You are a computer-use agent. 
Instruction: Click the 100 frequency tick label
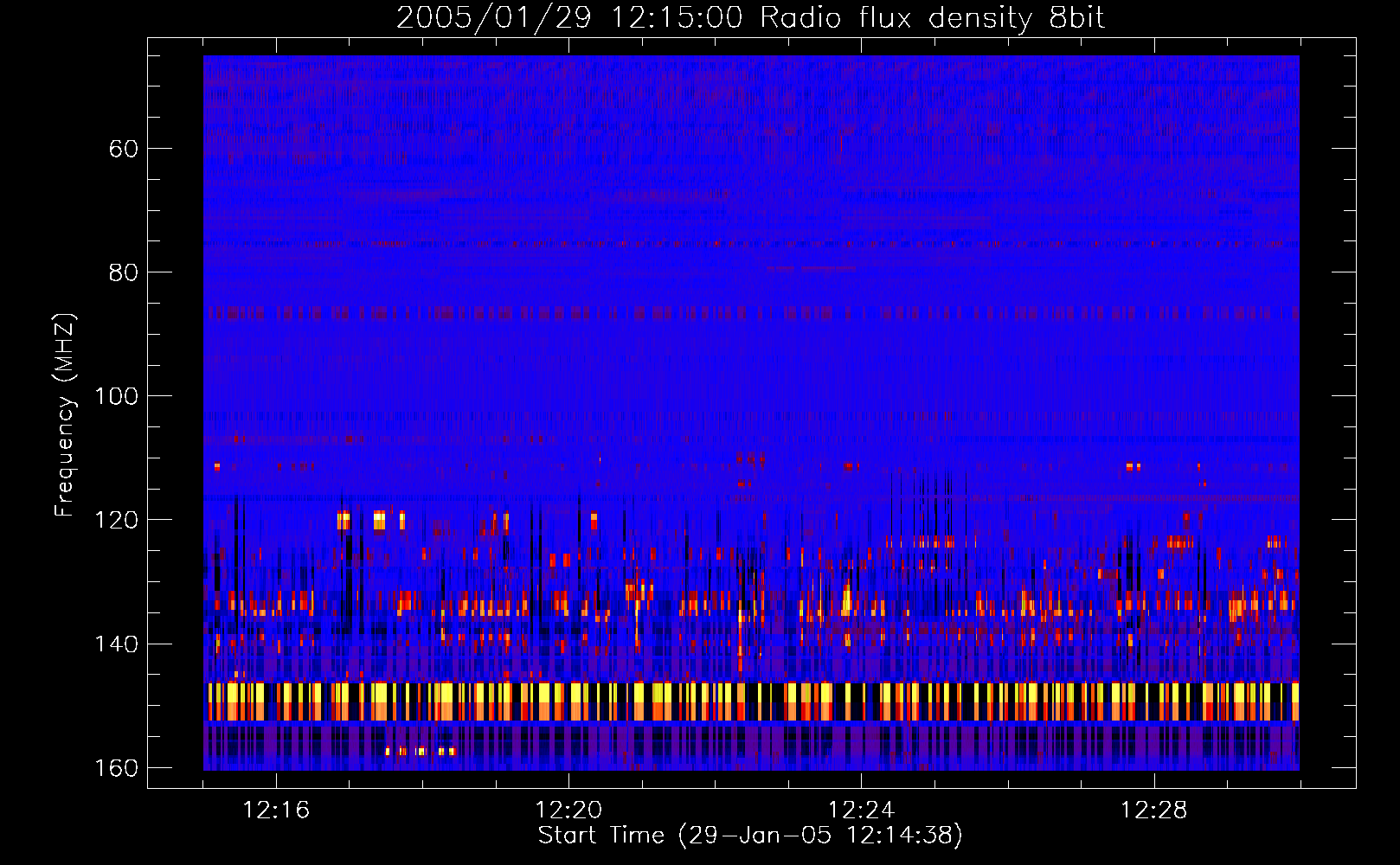pos(116,396)
